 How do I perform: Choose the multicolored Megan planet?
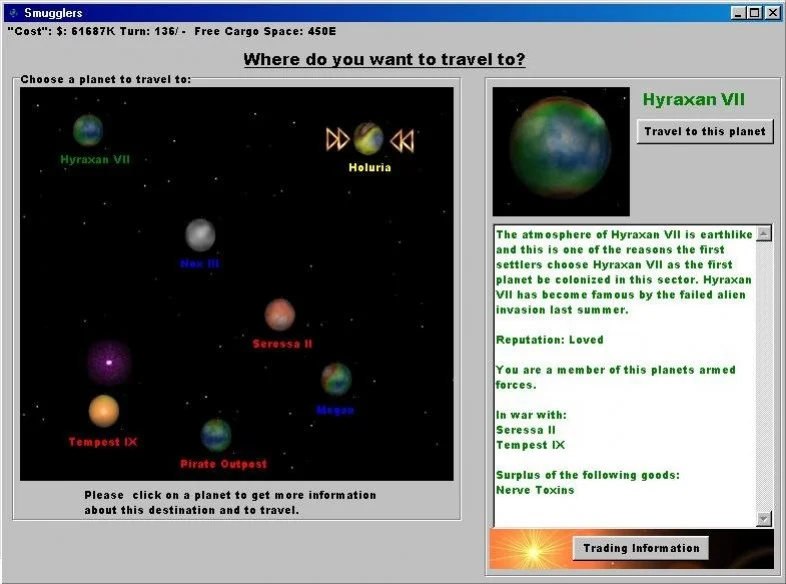(336, 379)
